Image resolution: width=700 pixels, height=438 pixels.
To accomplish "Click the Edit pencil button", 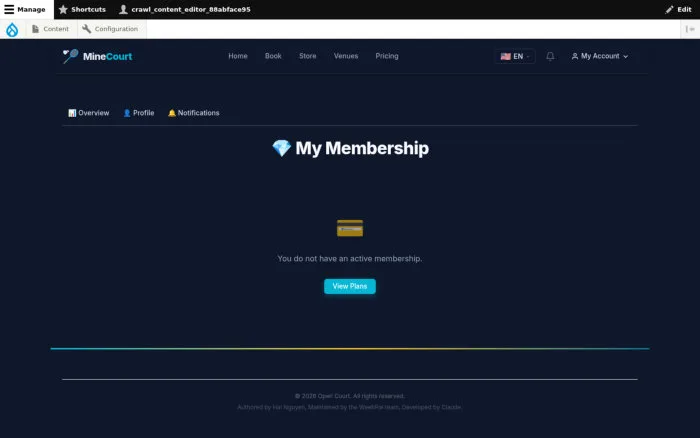I will (678, 9).
